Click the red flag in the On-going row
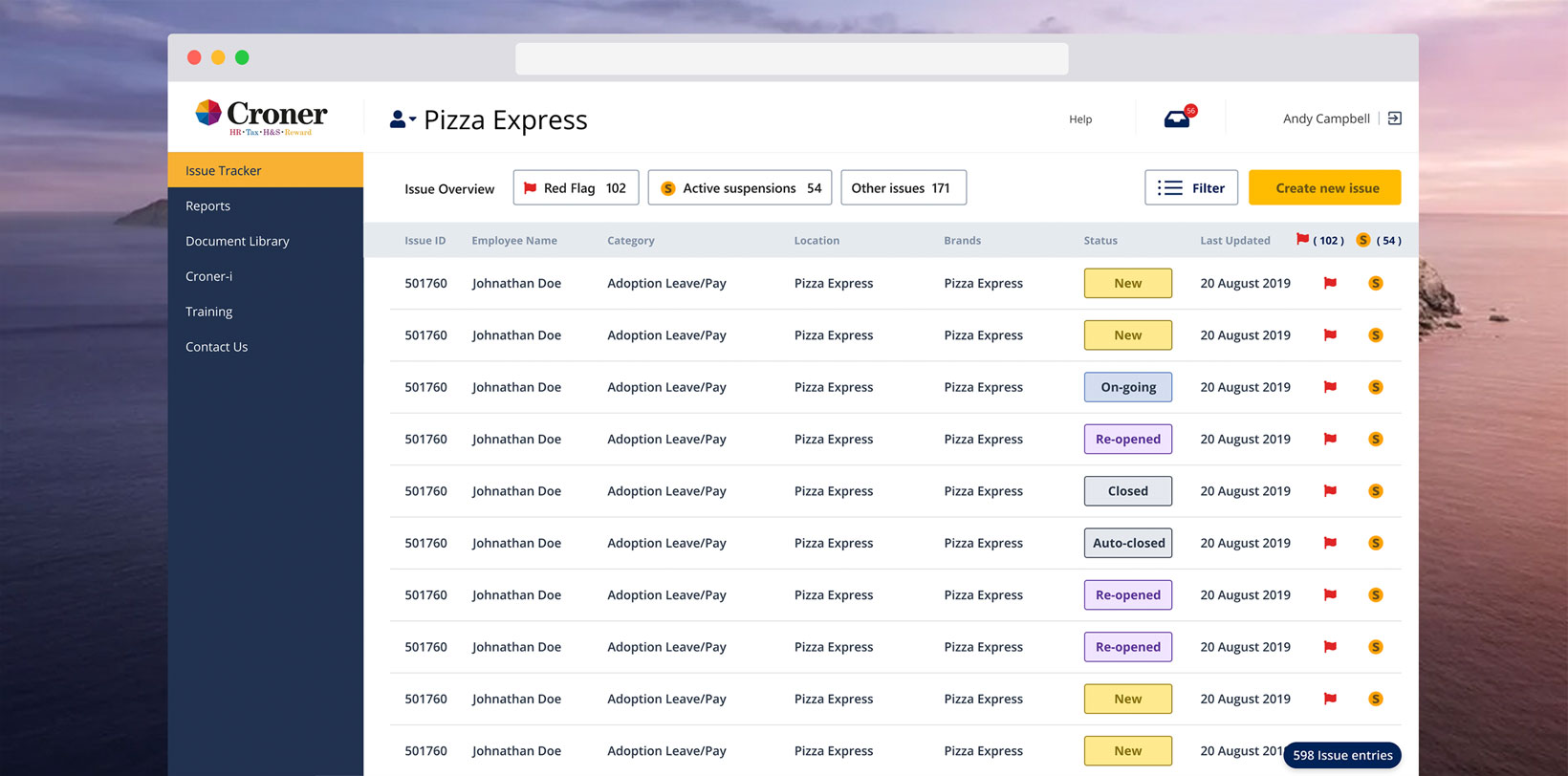This screenshot has width=1568, height=776. coord(1329,387)
